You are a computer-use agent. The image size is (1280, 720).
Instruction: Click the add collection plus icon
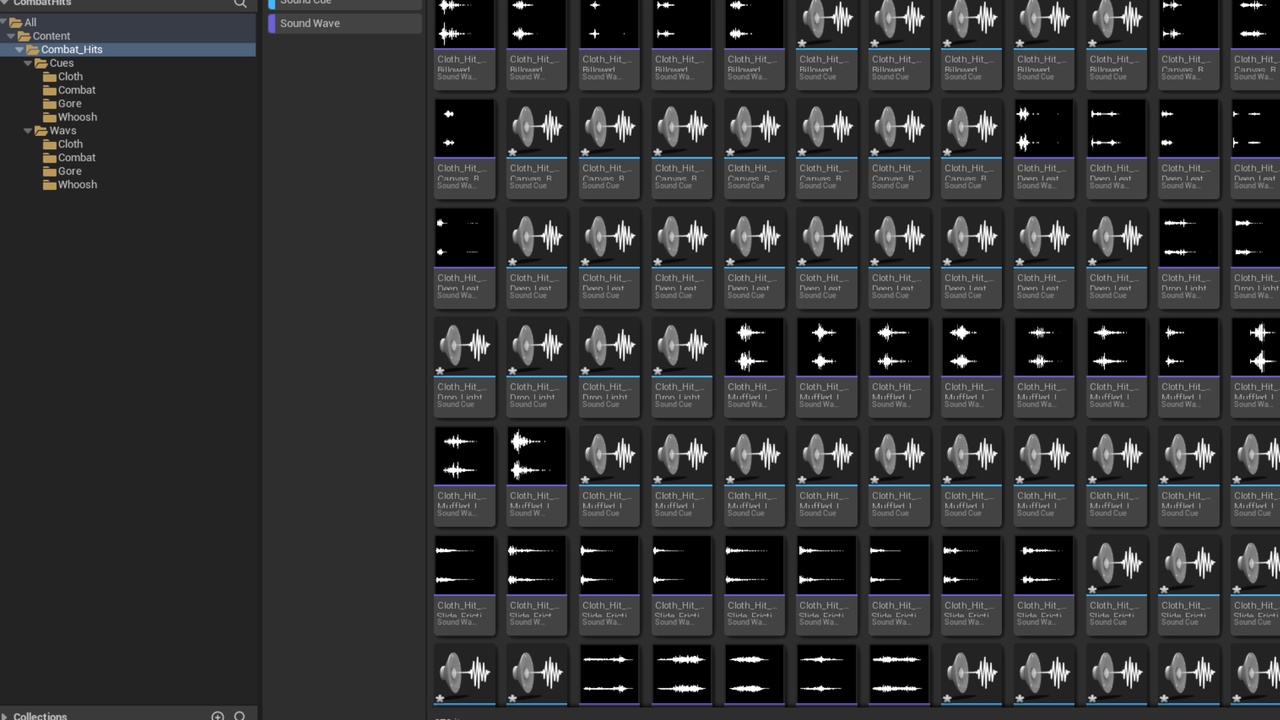(217, 716)
